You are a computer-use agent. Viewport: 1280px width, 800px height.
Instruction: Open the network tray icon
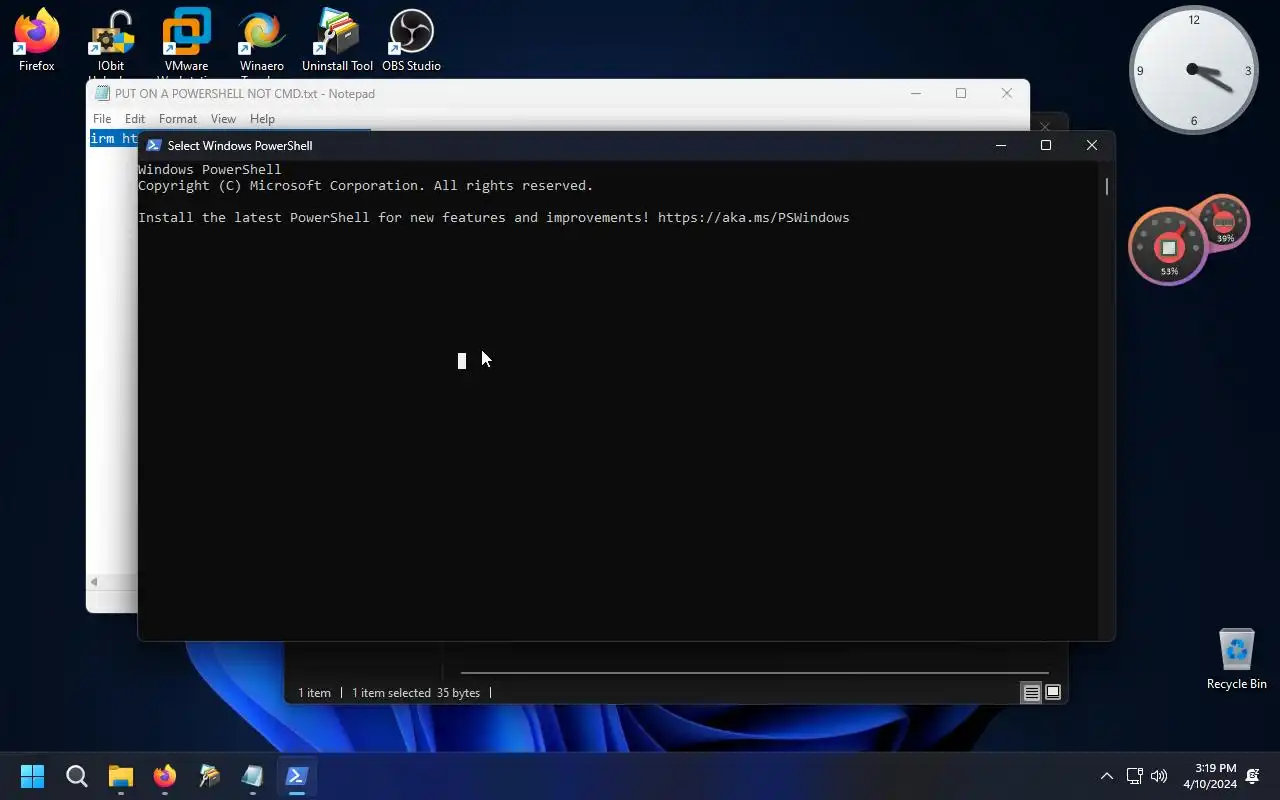point(1134,776)
